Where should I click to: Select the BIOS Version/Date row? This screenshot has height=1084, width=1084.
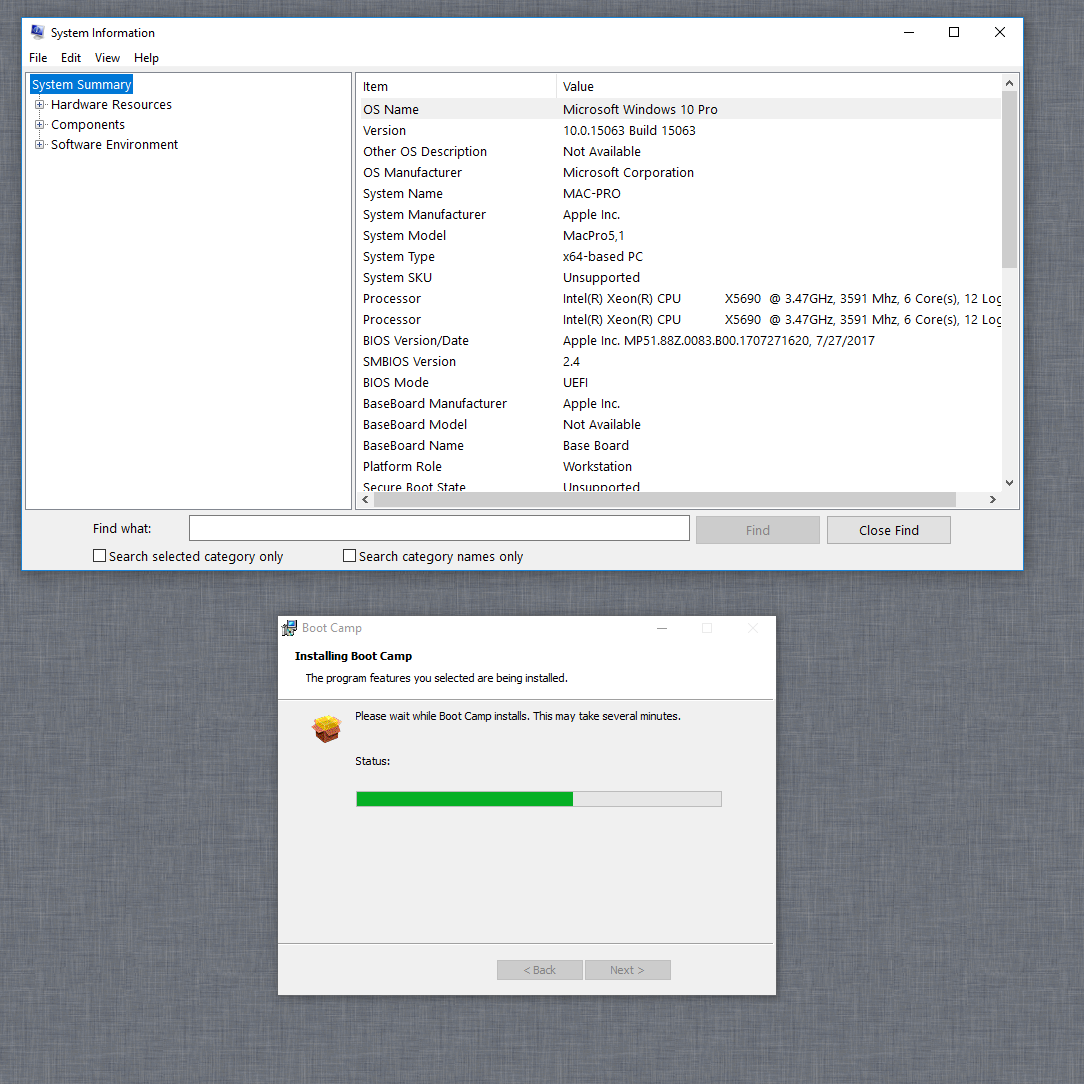coord(679,340)
